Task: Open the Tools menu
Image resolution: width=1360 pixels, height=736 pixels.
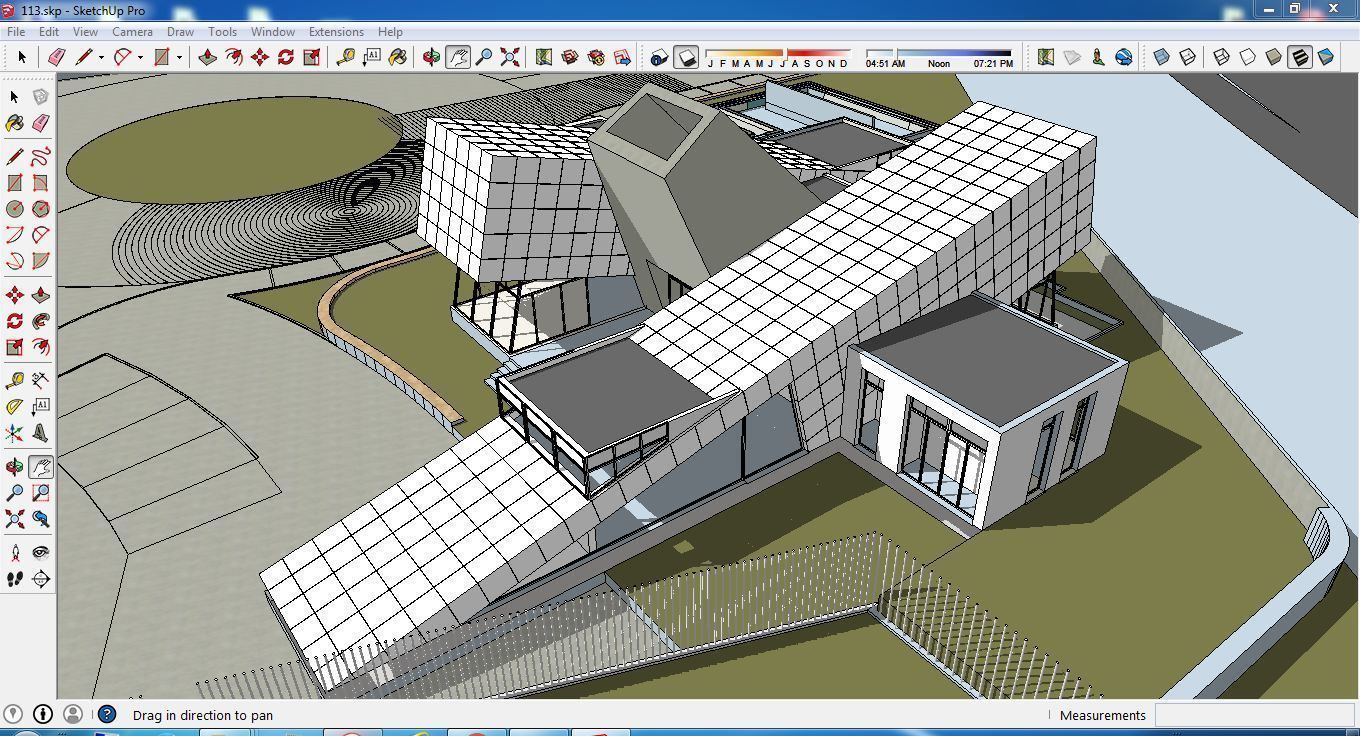Action: [222, 32]
